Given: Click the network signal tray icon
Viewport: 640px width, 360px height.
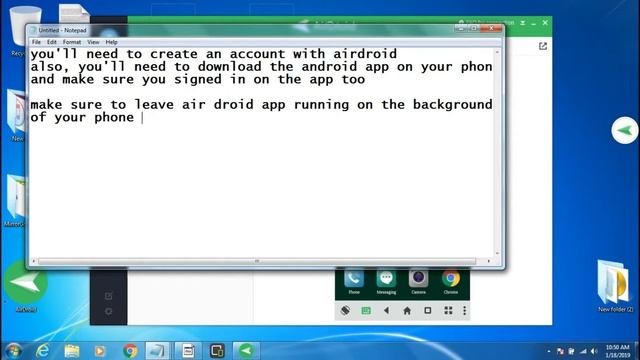Looking at the screenshot, I should pos(583,351).
